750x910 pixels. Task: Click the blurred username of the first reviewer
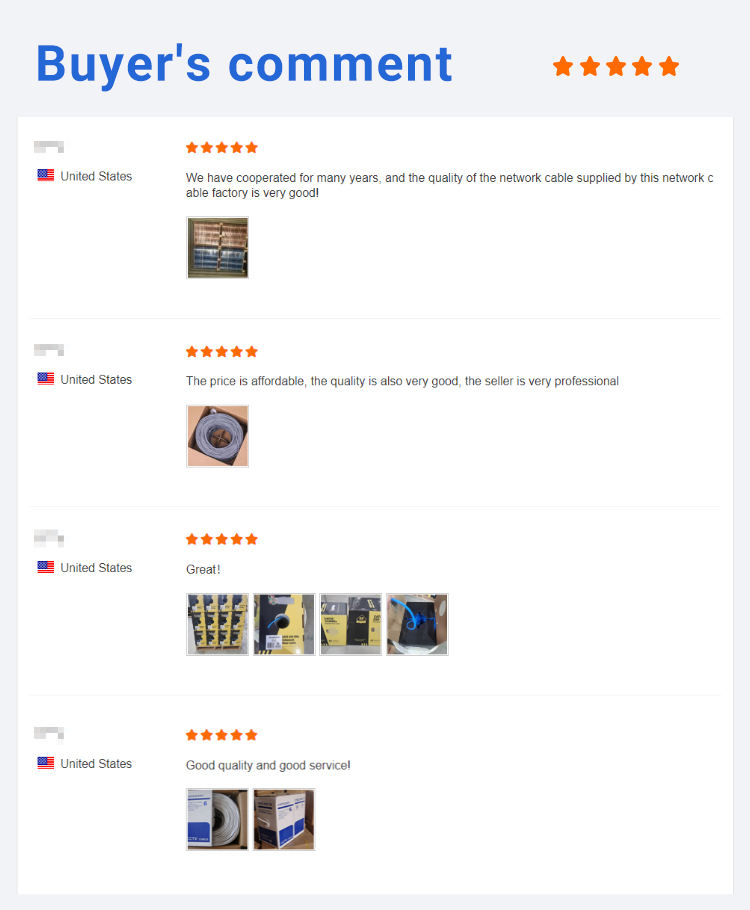click(x=49, y=147)
